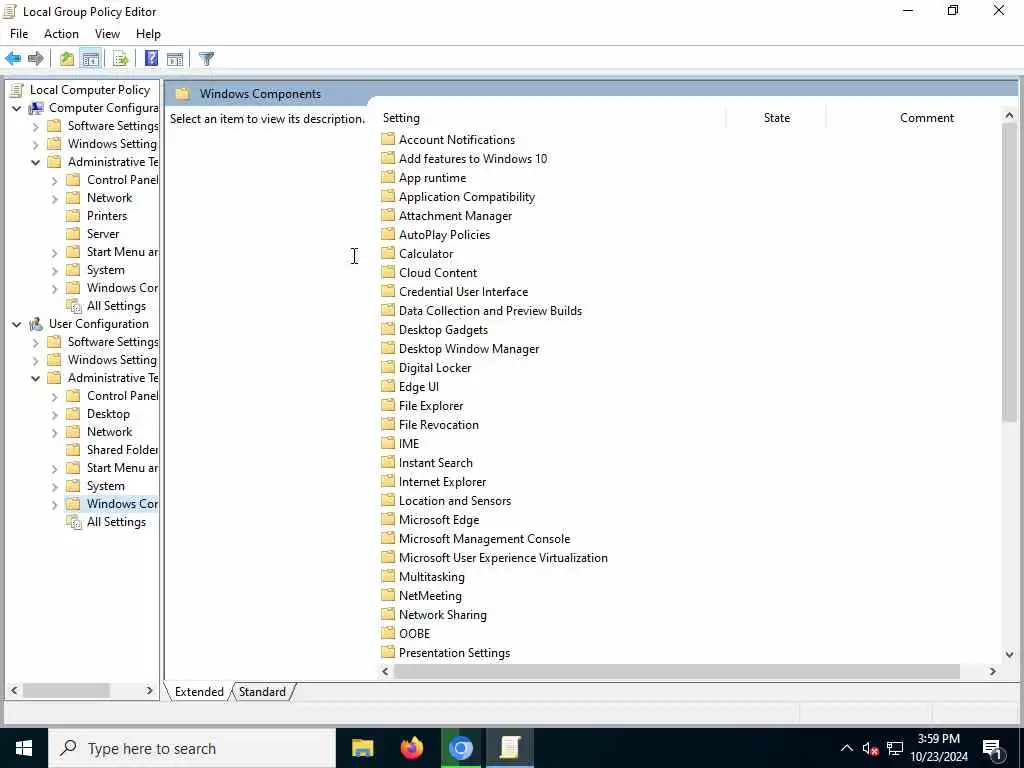1024x768 pixels.
Task: Select the Local Computer Policy root node
Action: click(x=89, y=90)
